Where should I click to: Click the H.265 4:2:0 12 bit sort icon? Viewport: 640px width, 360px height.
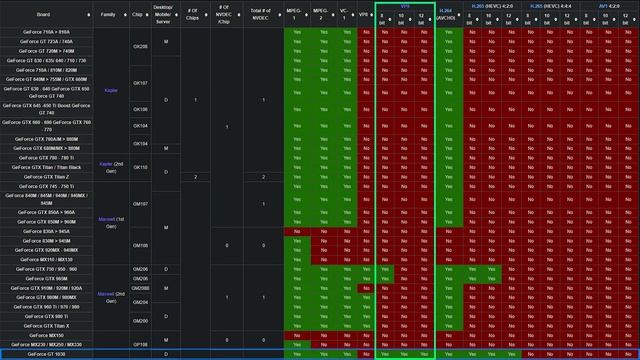coord(517,19)
